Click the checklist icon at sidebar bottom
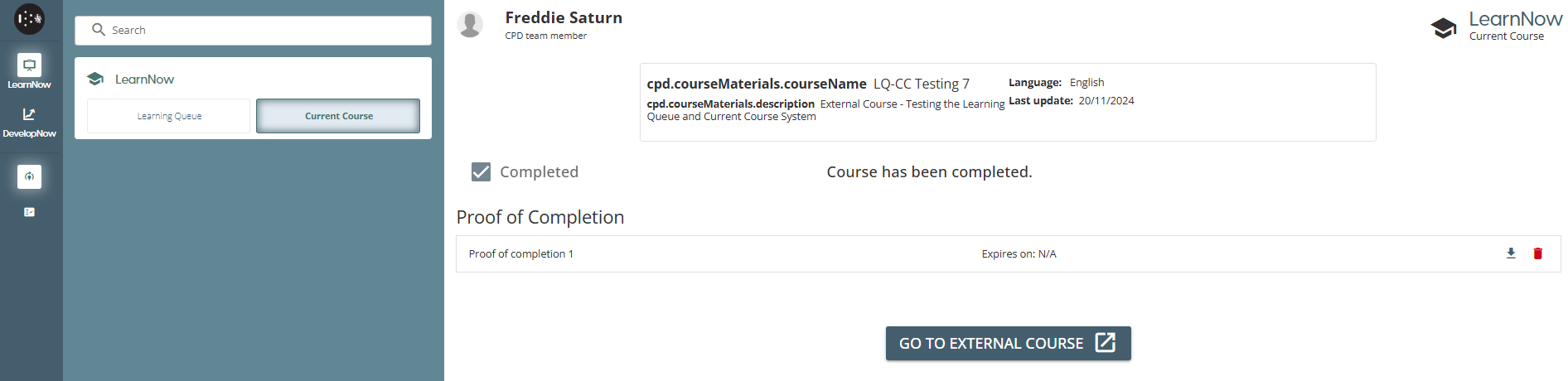The height and width of the screenshot is (381, 1568). [29, 212]
